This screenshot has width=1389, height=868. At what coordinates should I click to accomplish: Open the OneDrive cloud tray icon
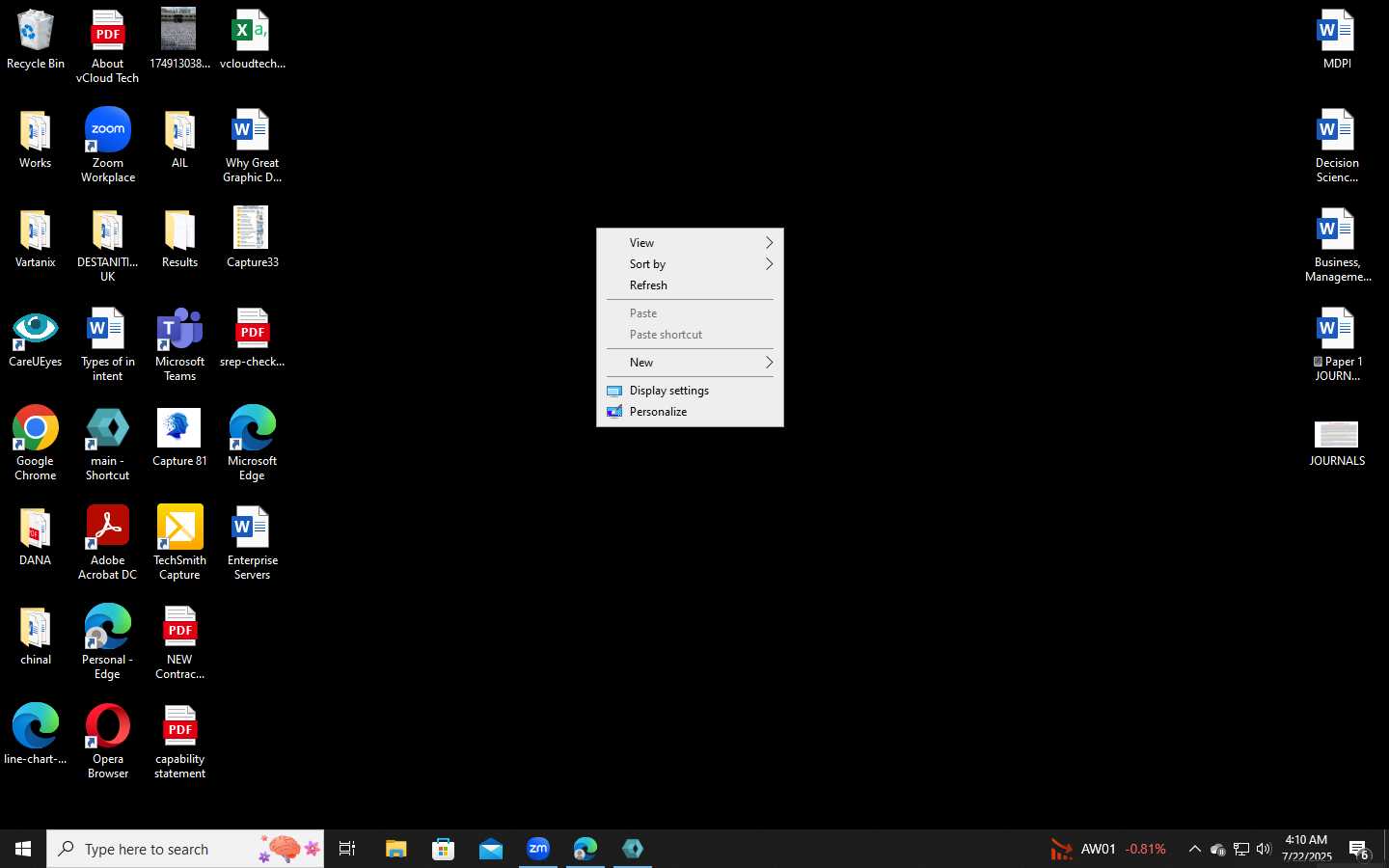(1217, 850)
